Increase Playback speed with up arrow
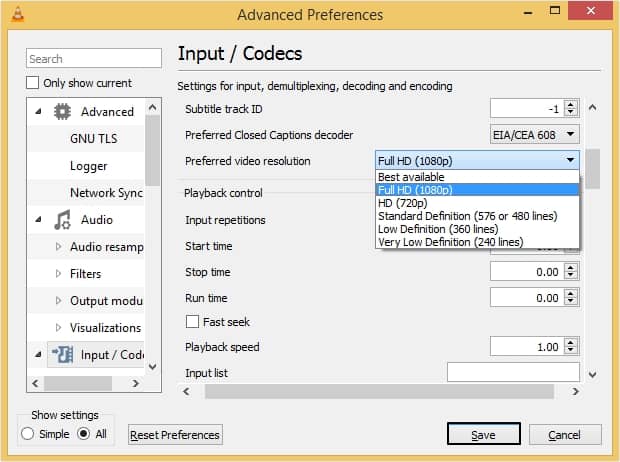The width and height of the screenshot is (620, 462). pyautogui.click(x=570, y=343)
